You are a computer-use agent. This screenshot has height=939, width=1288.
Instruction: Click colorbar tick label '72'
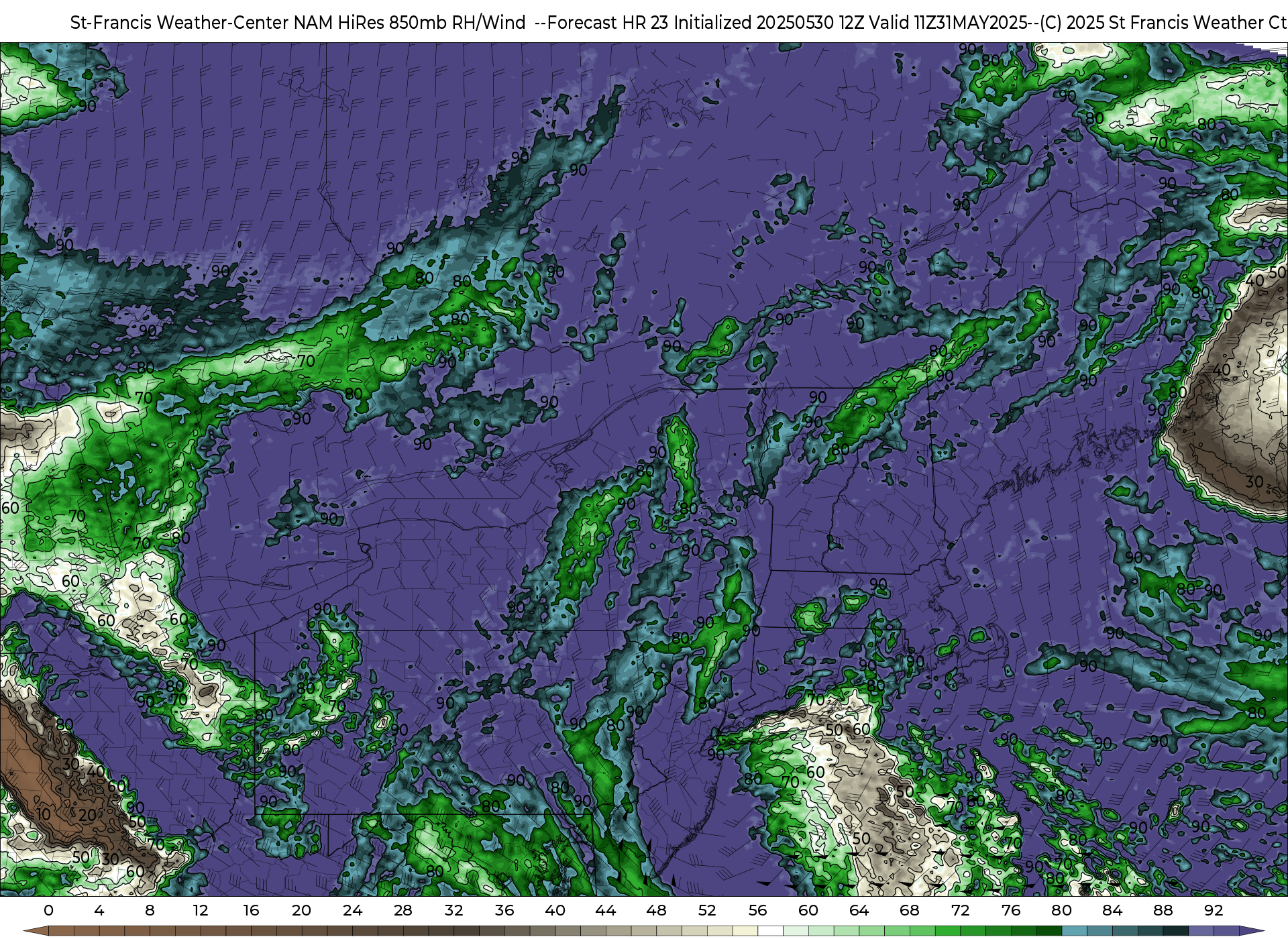point(960,910)
